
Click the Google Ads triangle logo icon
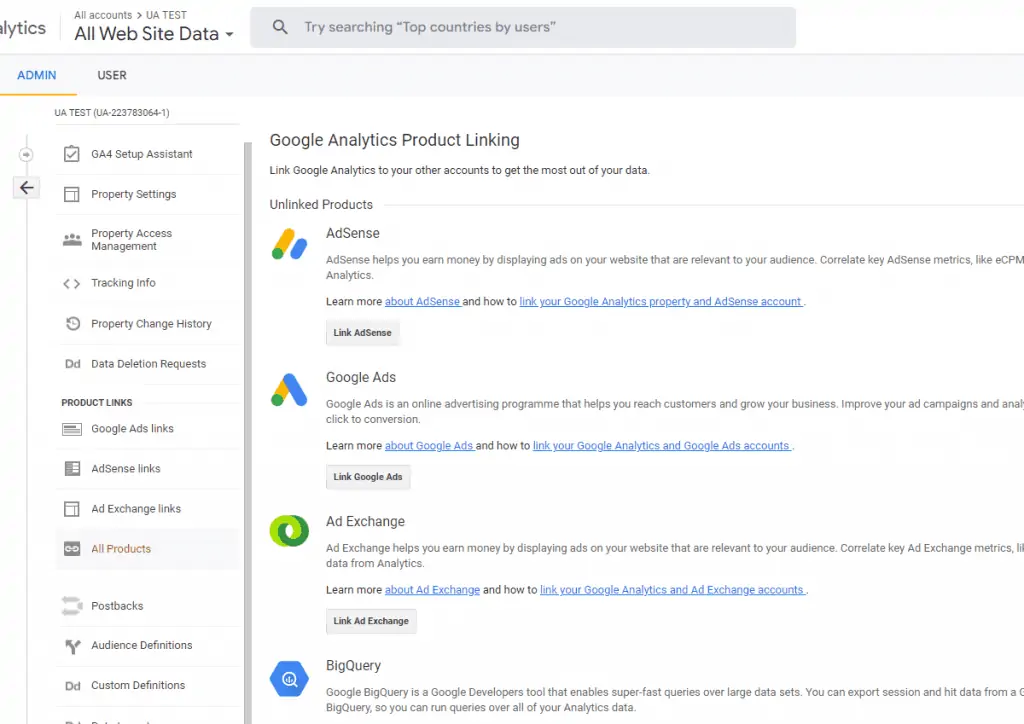pyautogui.click(x=289, y=388)
